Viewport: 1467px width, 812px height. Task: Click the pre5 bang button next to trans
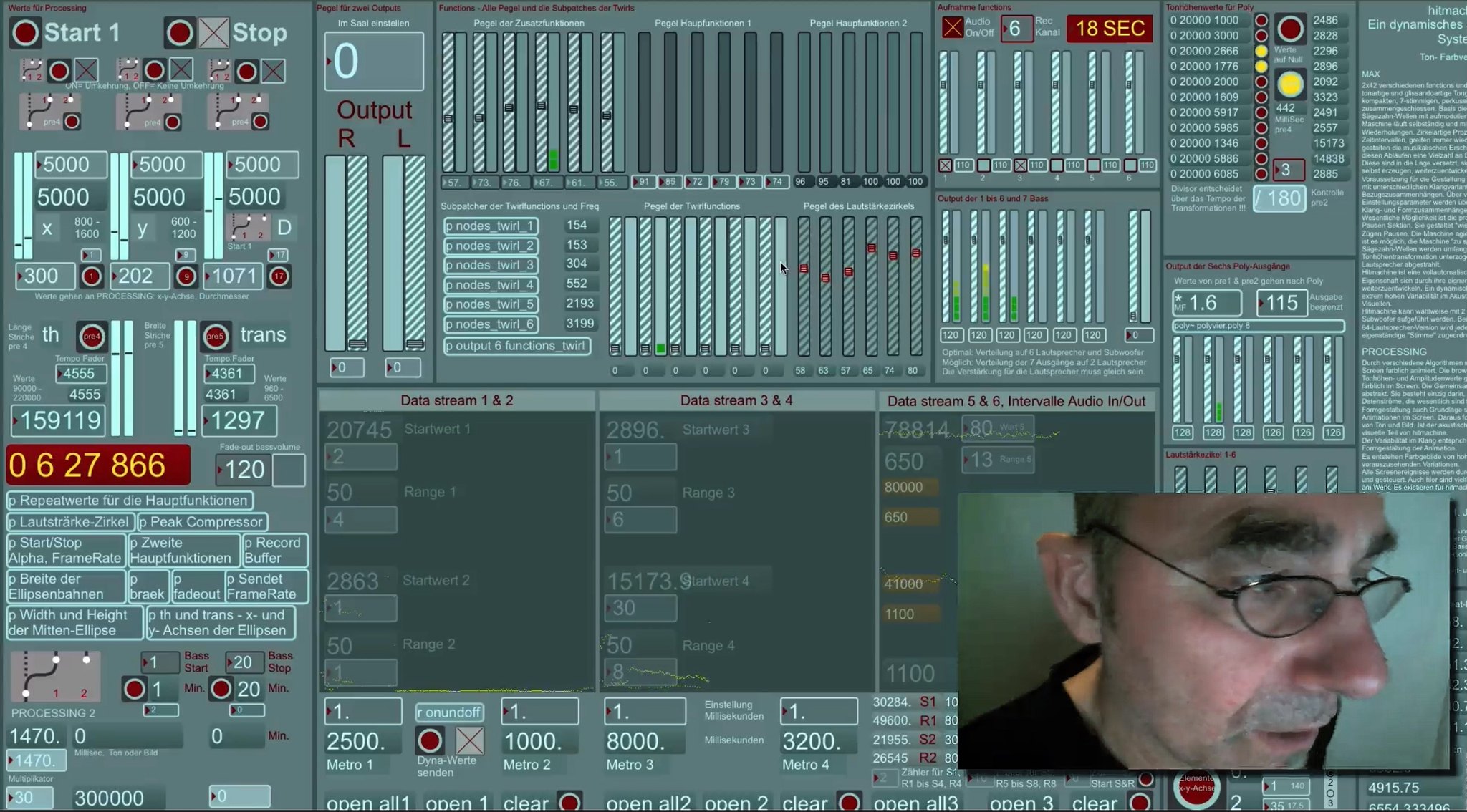[x=215, y=336]
